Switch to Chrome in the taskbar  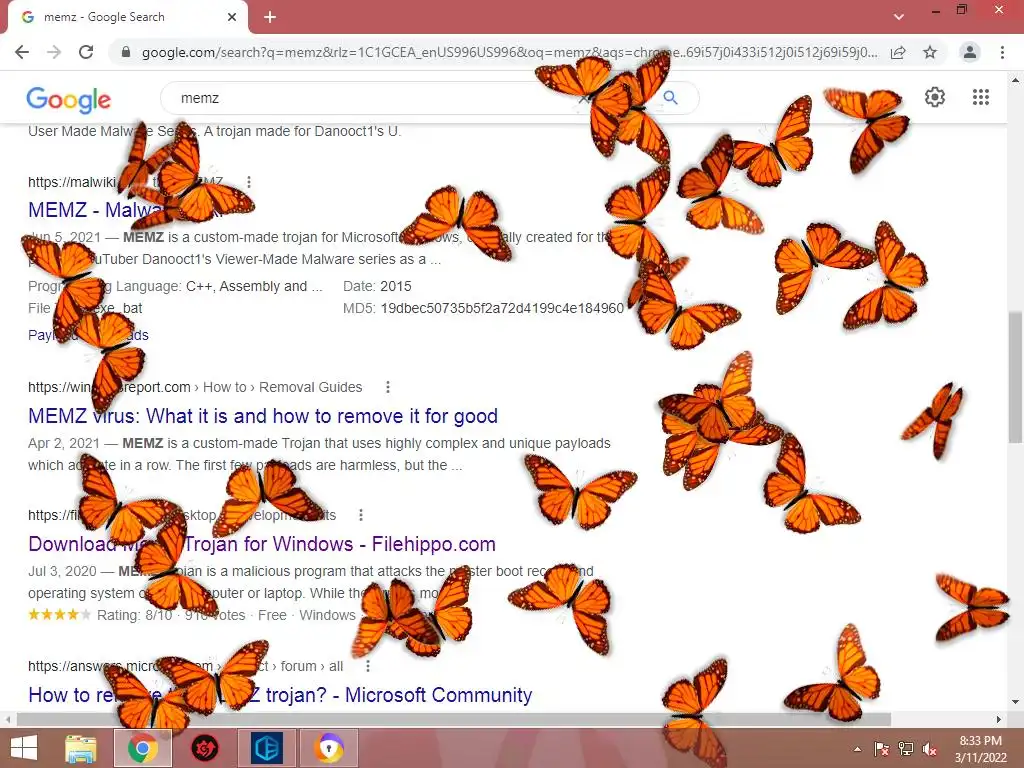pyautogui.click(x=143, y=748)
